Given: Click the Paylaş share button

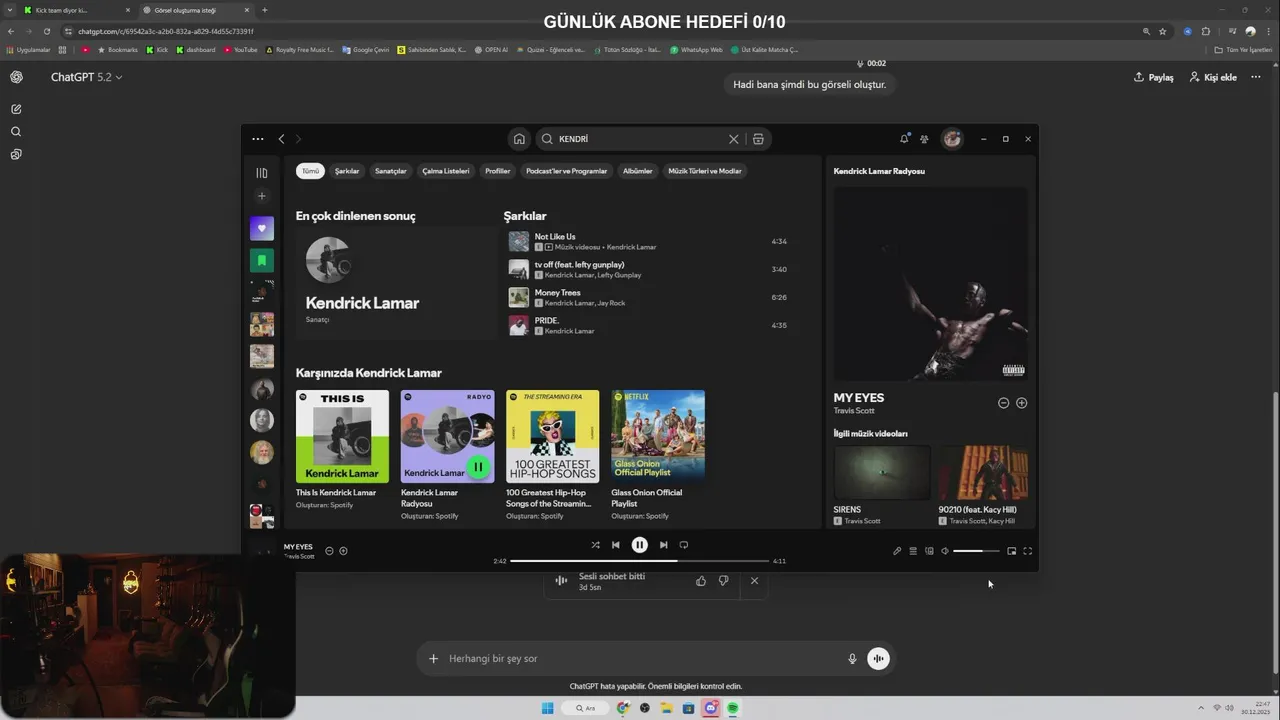Looking at the screenshot, I should point(1153,77).
